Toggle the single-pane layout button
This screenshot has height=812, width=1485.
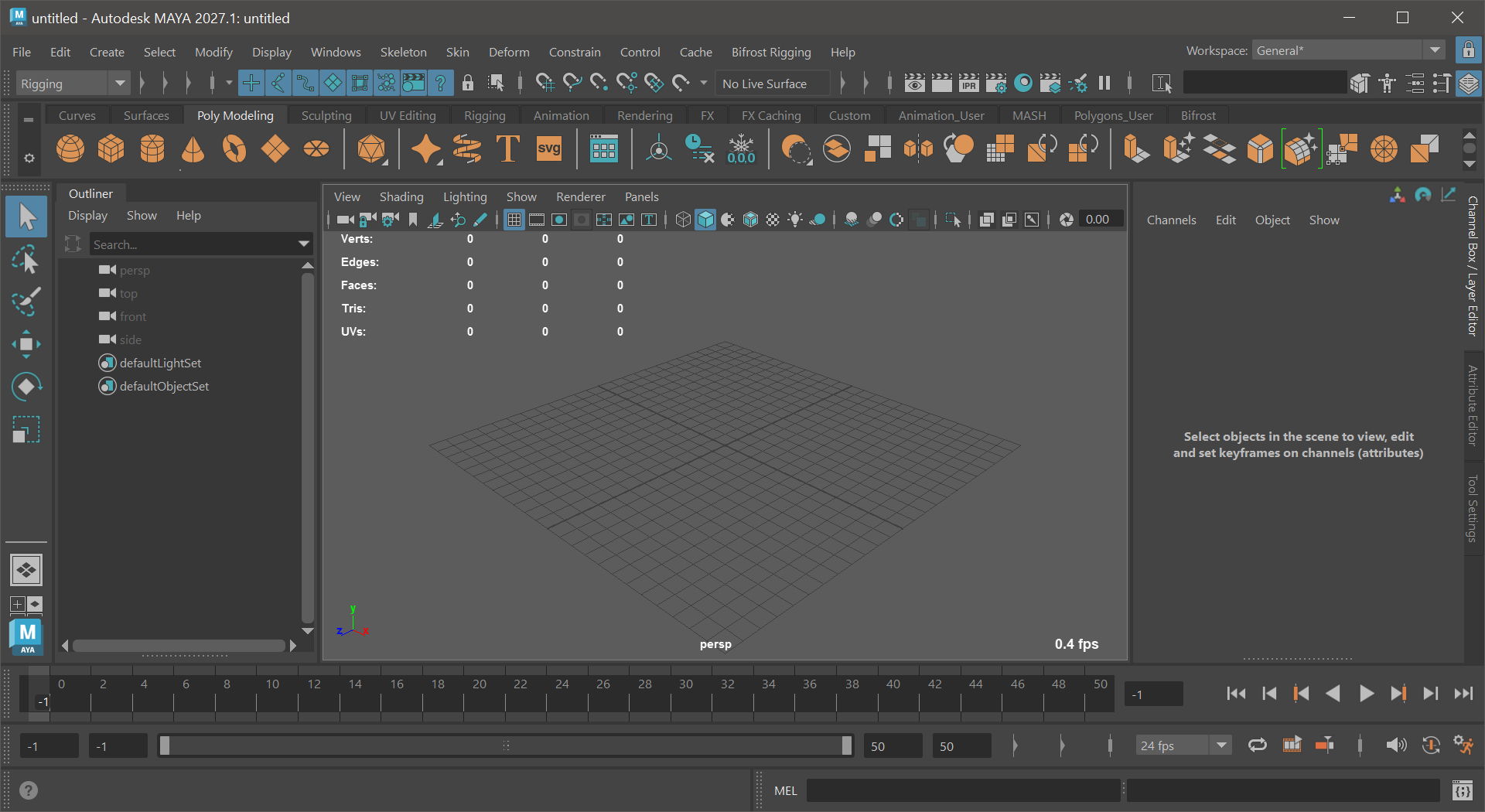pos(26,571)
